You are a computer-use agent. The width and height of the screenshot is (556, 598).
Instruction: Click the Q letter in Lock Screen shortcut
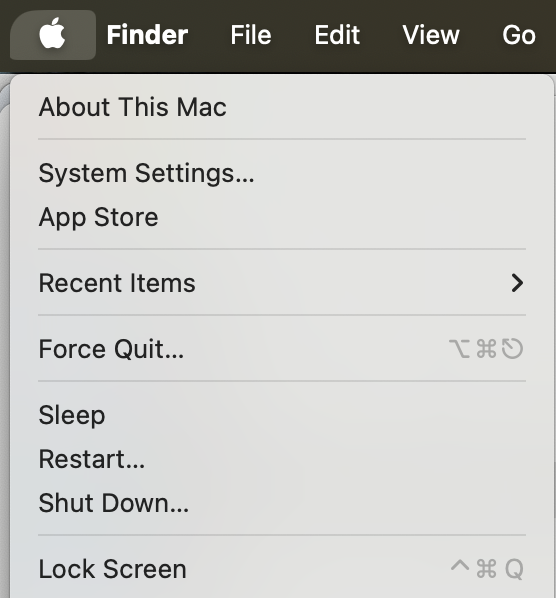coord(514,569)
